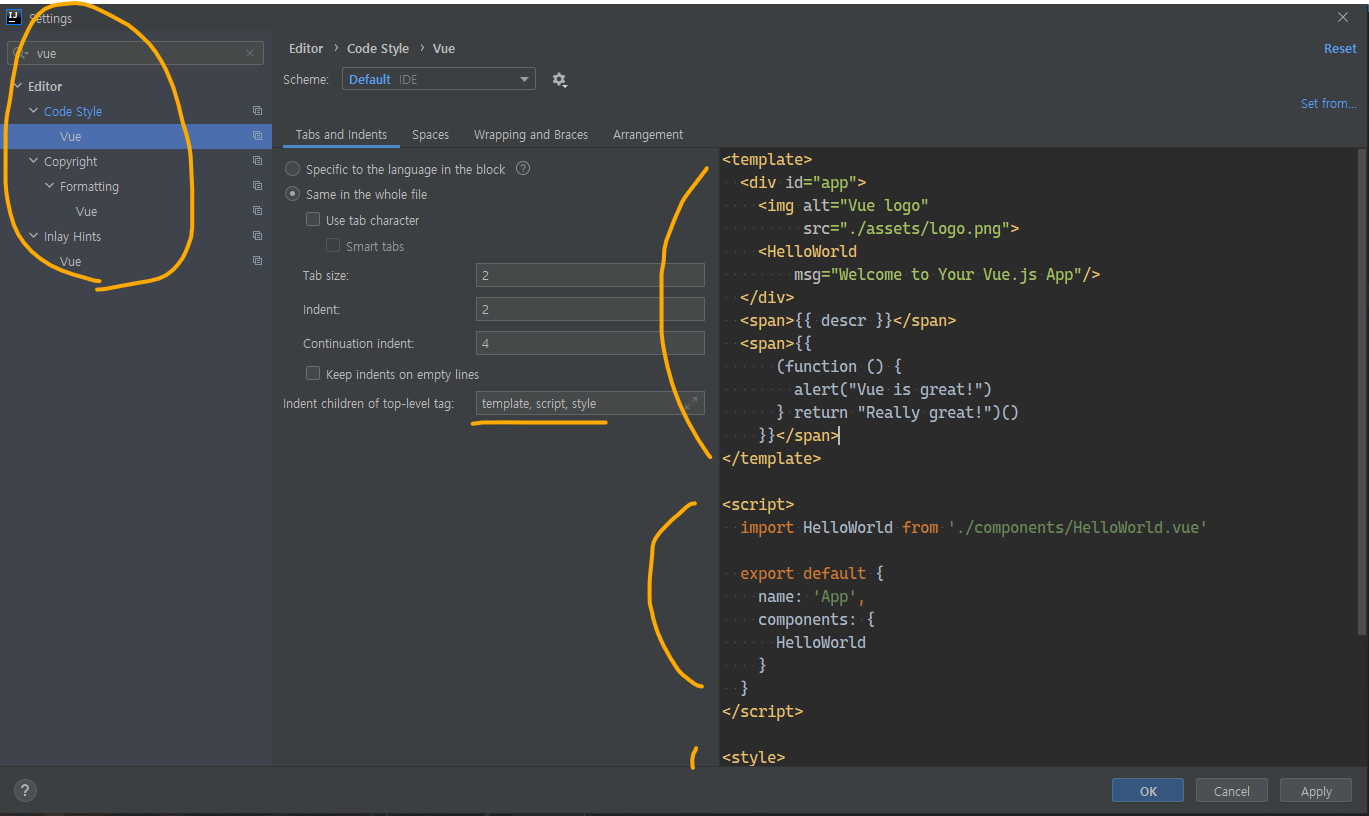
Task: Click the Continuation indent input field
Action: (x=590, y=343)
